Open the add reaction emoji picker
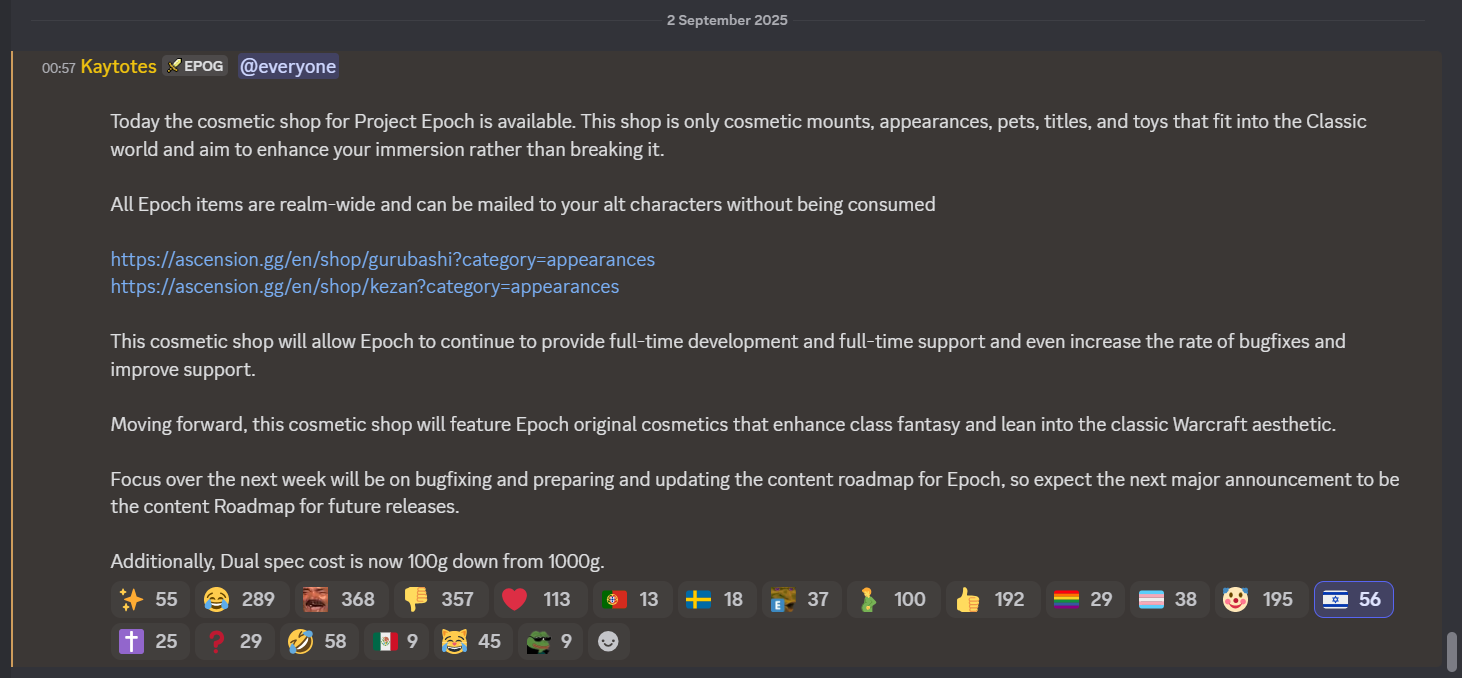This screenshot has width=1462, height=678. (x=608, y=641)
